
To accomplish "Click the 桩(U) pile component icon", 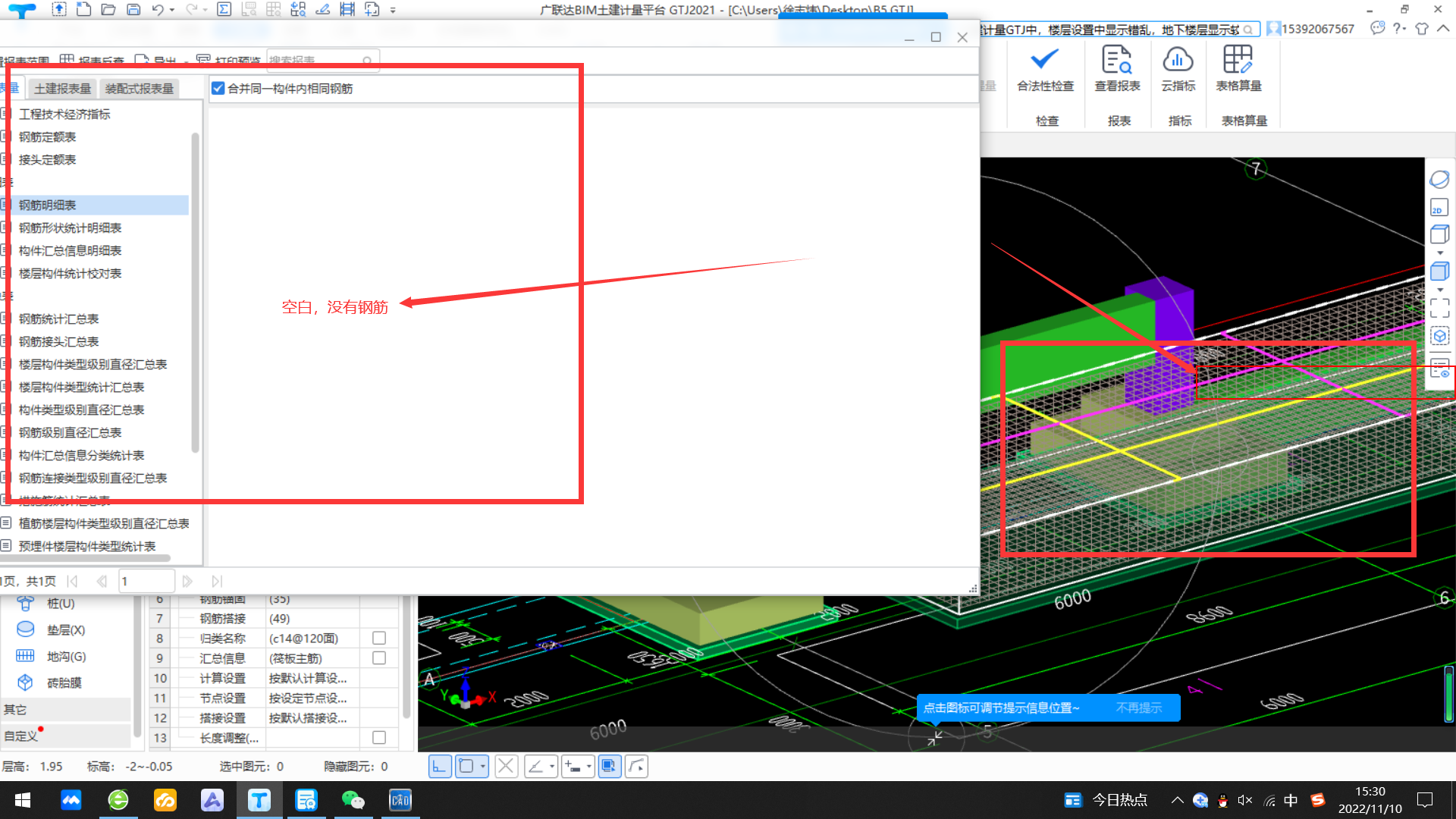I will click(25, 604).
